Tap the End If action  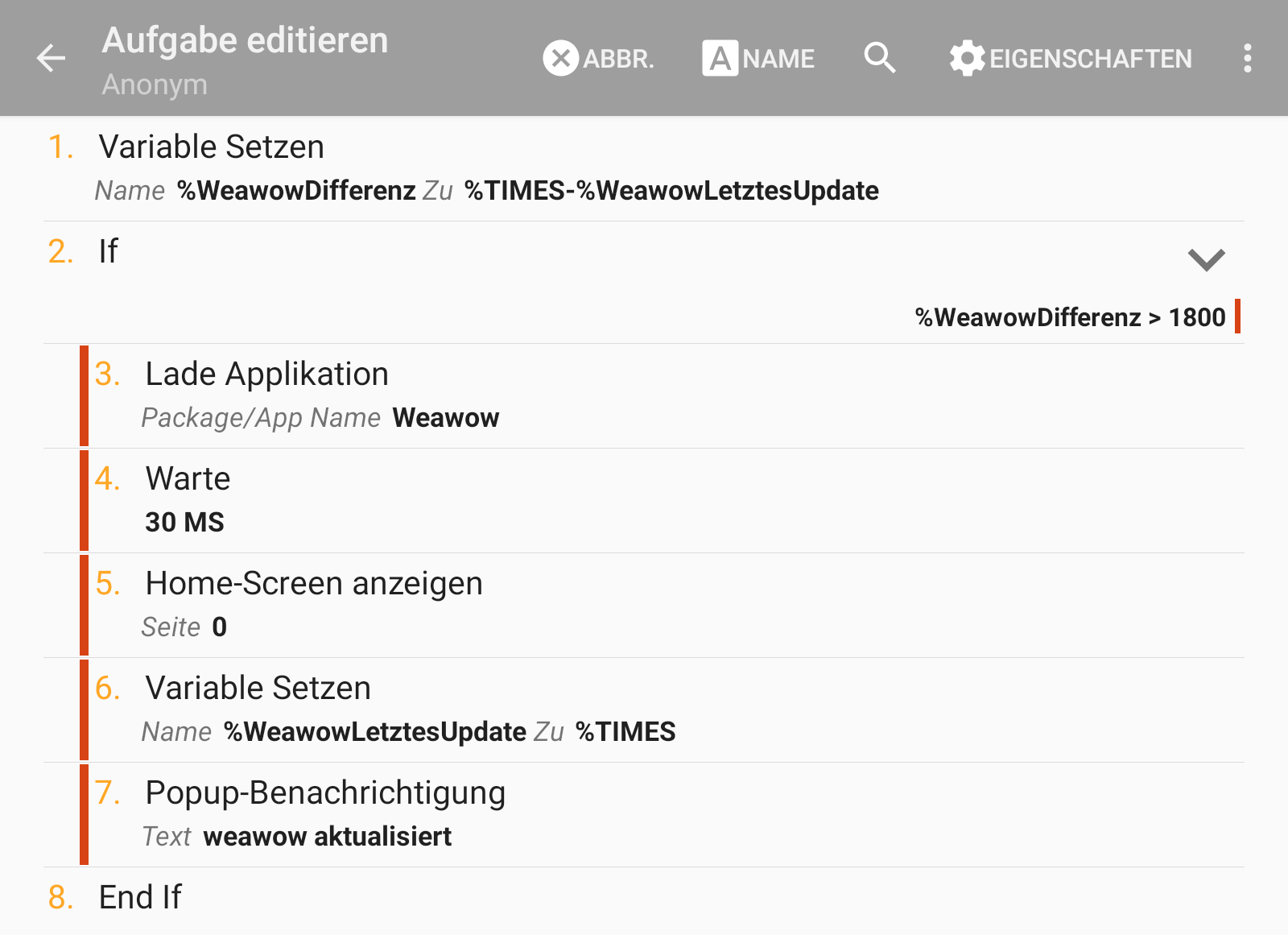644,900
